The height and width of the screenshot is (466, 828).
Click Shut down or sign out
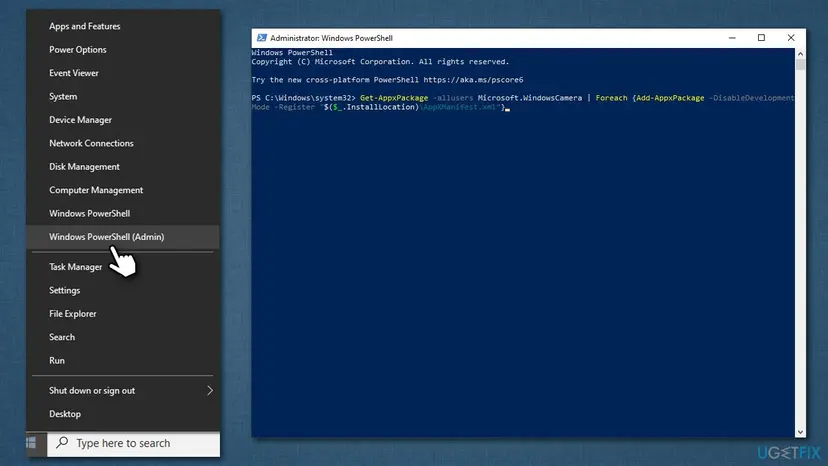click(x=92, y=390)
